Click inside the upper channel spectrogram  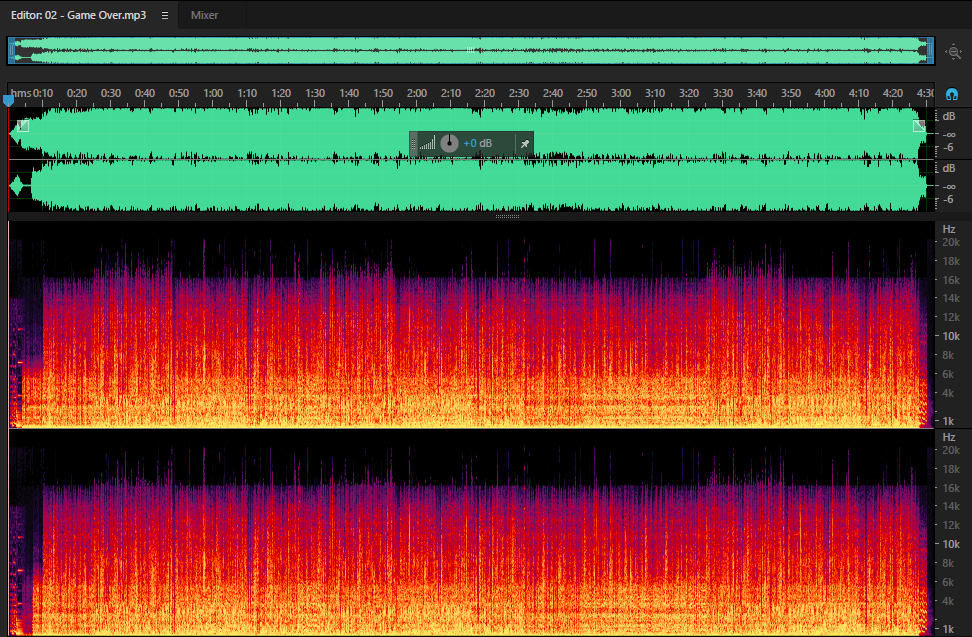click(x=471, y=325)
